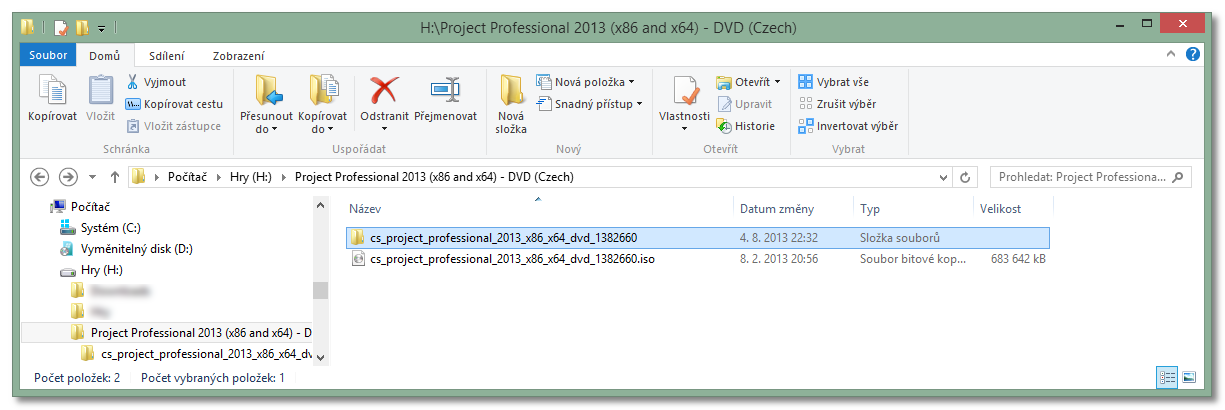Viewport: 1225px width, 410px height.
Task: Switch to the Zobrazení ribbon tab
Action: pyautogui.click(x=238, y=56)
